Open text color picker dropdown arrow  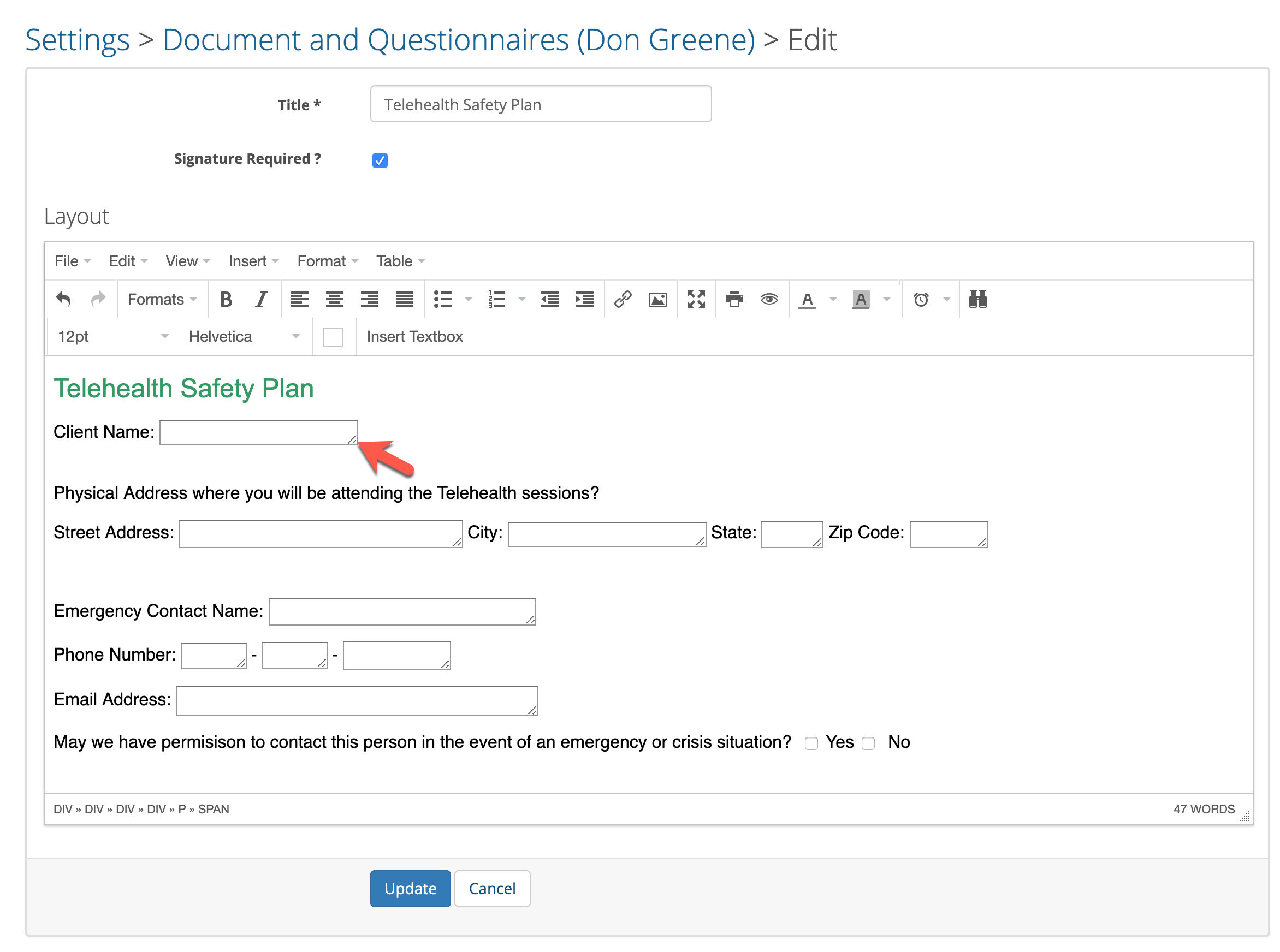pos(833,299)
